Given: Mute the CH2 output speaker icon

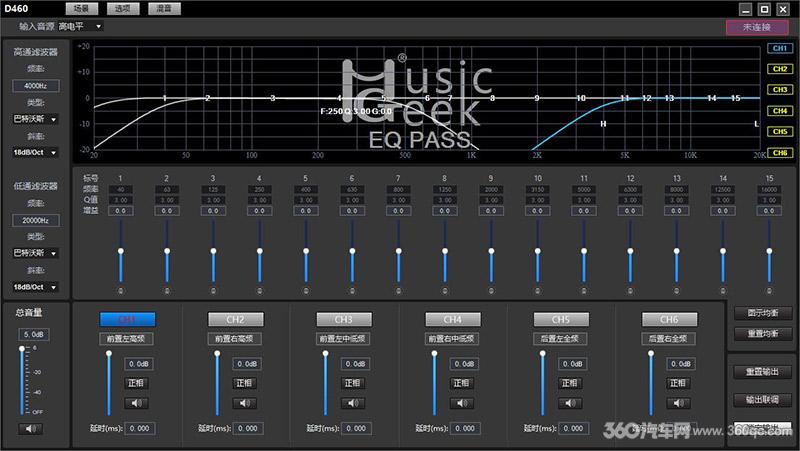Looking at the screenshot, I should pyautogui.click(x=245, y=403).
